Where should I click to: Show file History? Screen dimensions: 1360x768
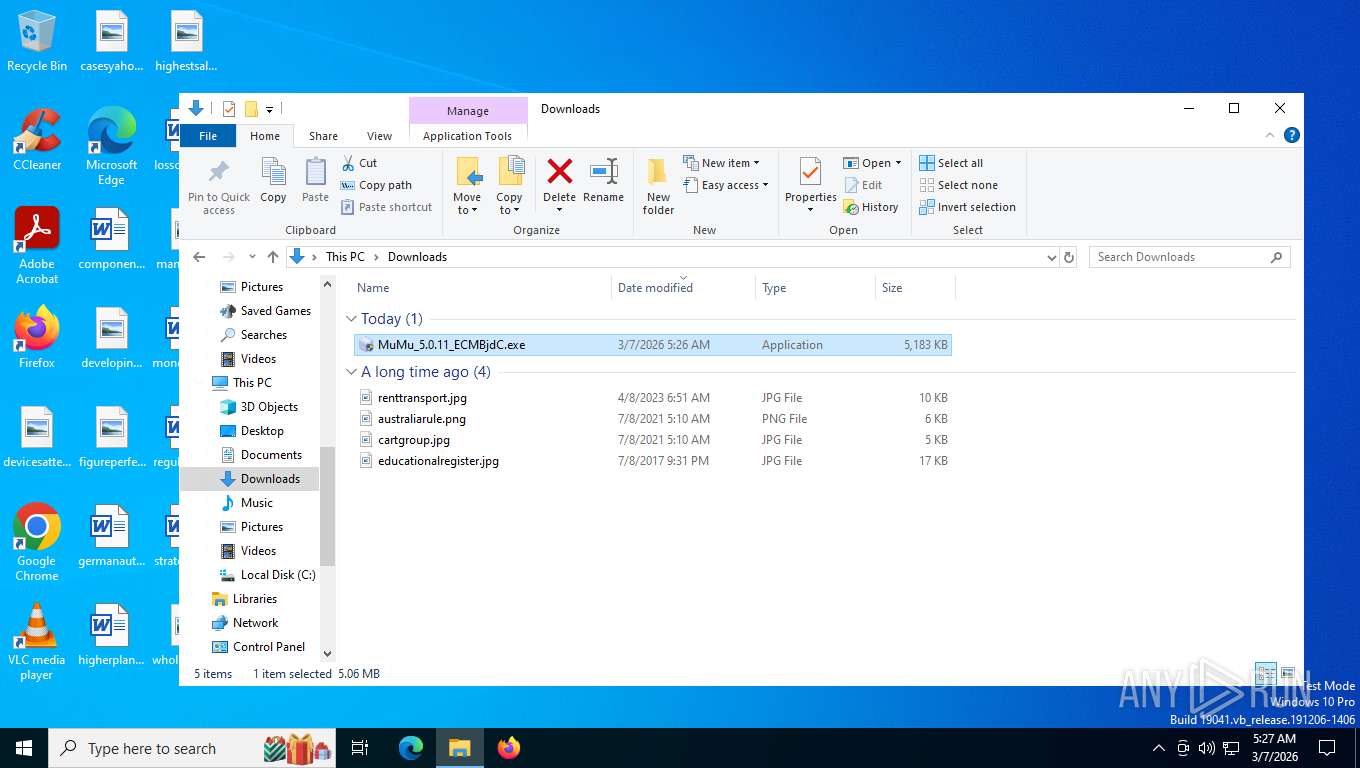tap(871, 207)
